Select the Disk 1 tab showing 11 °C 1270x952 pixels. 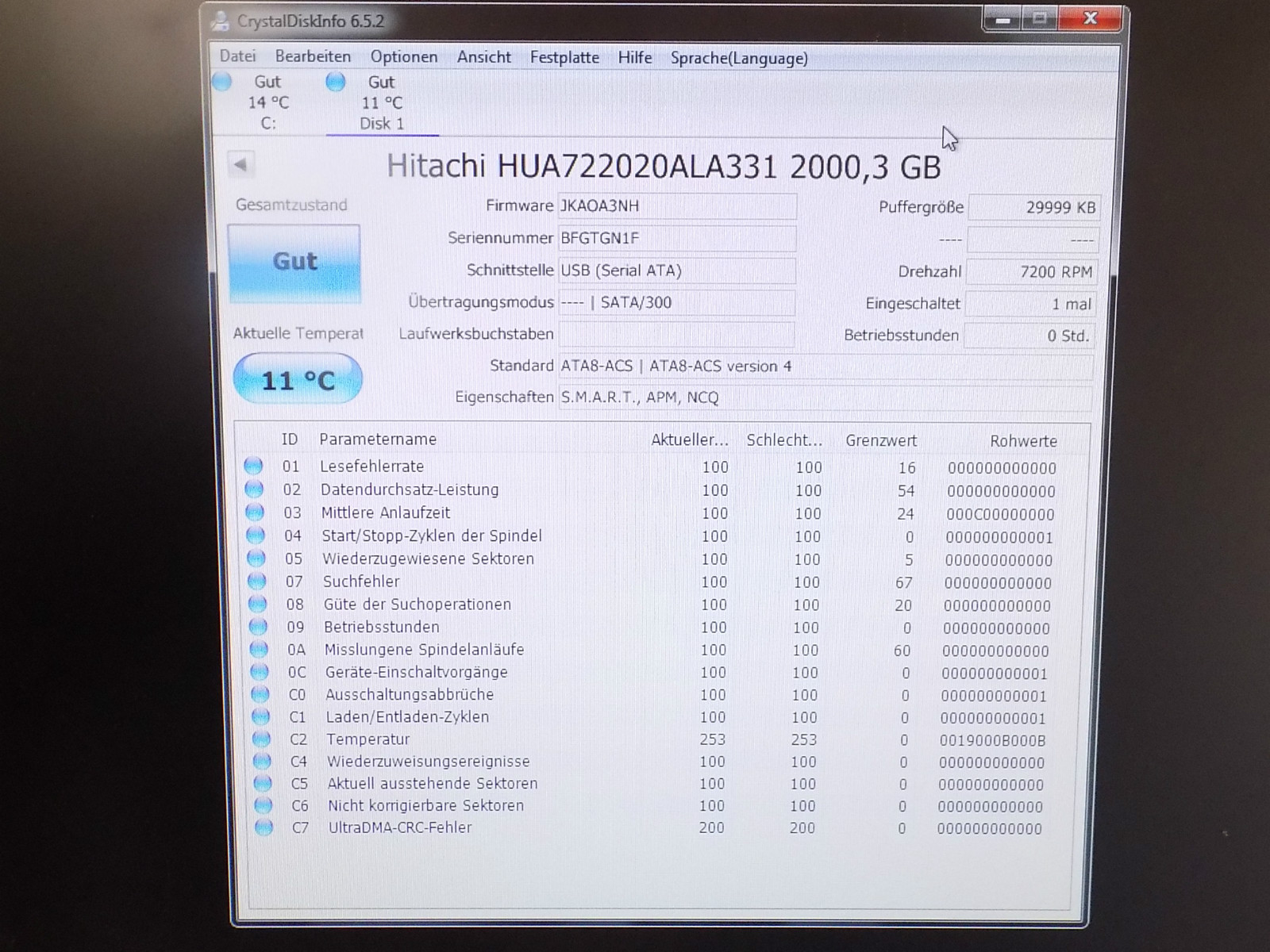[x=382, y=102]
